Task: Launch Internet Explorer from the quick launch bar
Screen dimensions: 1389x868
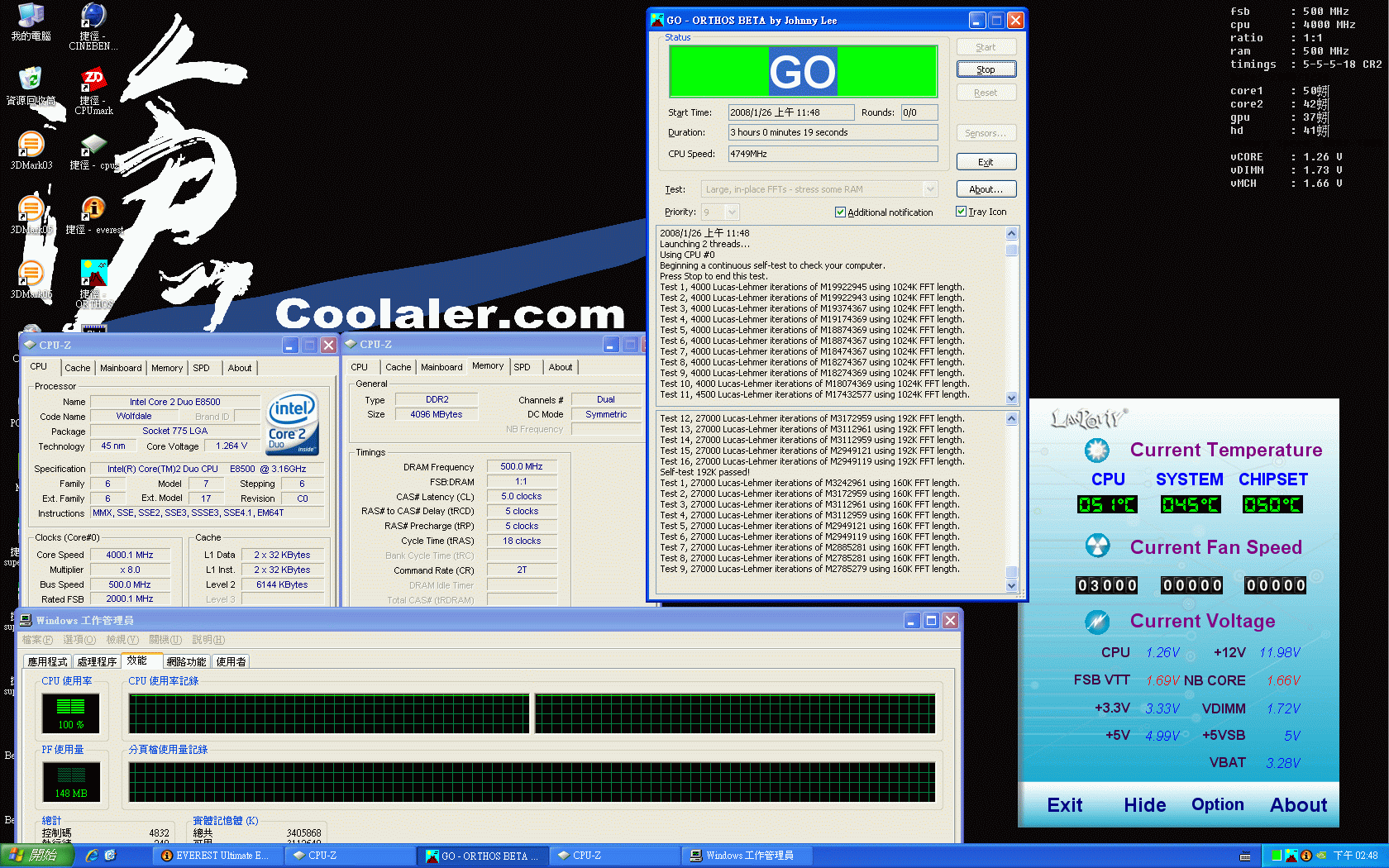Action: pyautogui.click(x=91, y=856)
